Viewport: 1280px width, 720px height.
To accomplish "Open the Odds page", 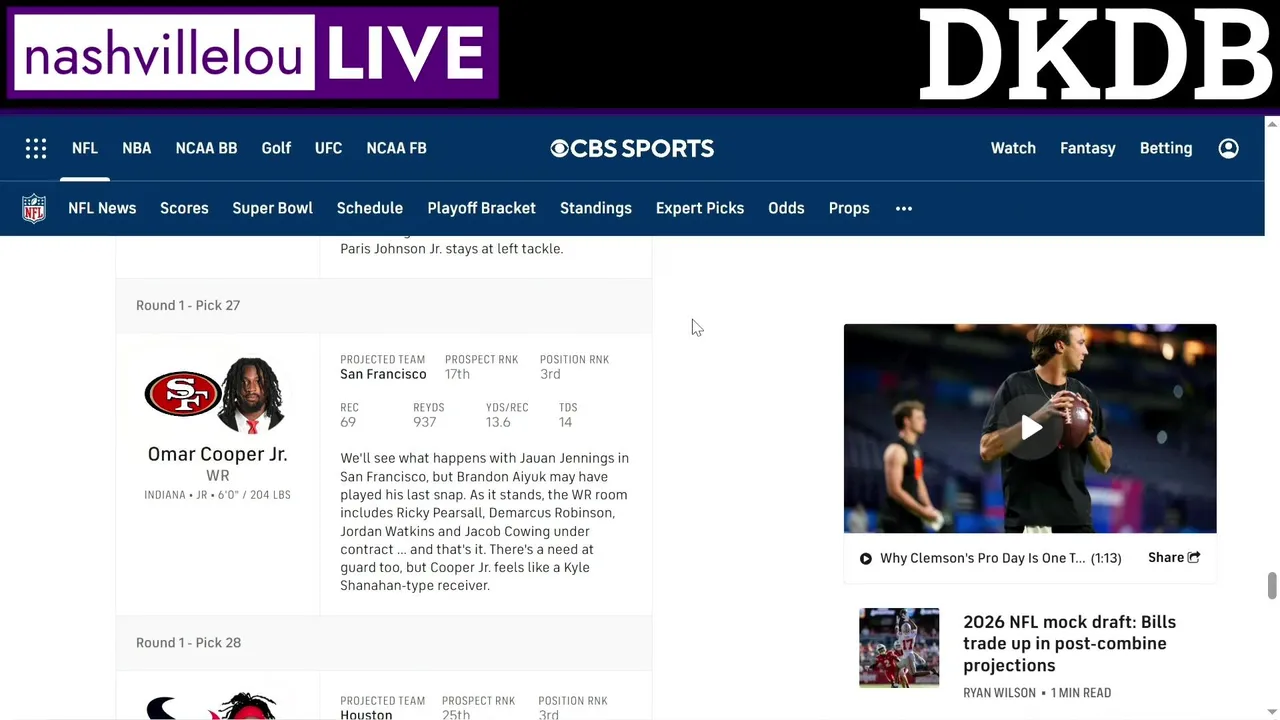I will (x=786, y=208).
